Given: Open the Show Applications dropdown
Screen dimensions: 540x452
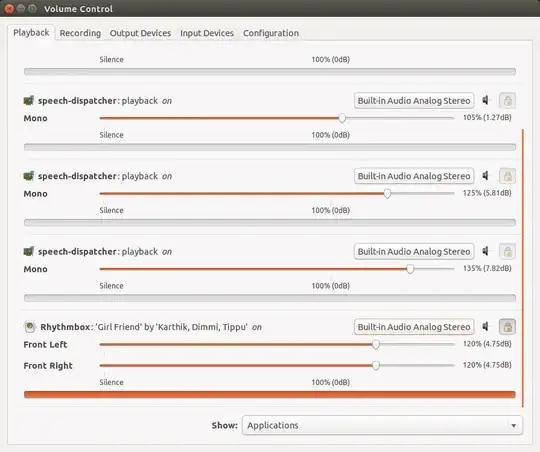Looking at the screenshot, I should 382,425.
